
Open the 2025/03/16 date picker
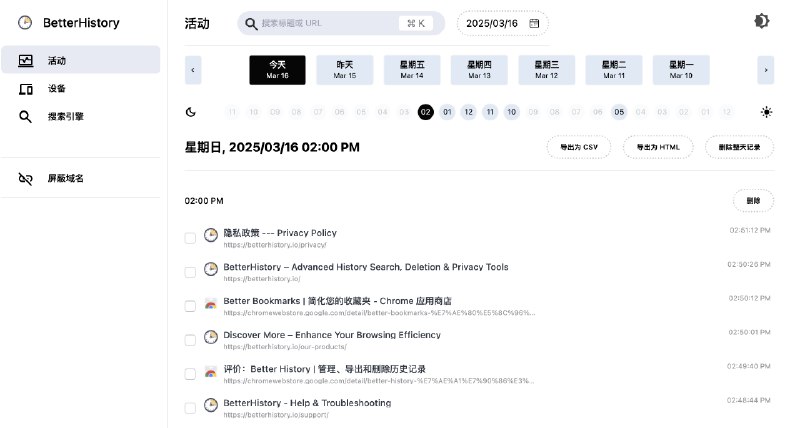[502, 23]
